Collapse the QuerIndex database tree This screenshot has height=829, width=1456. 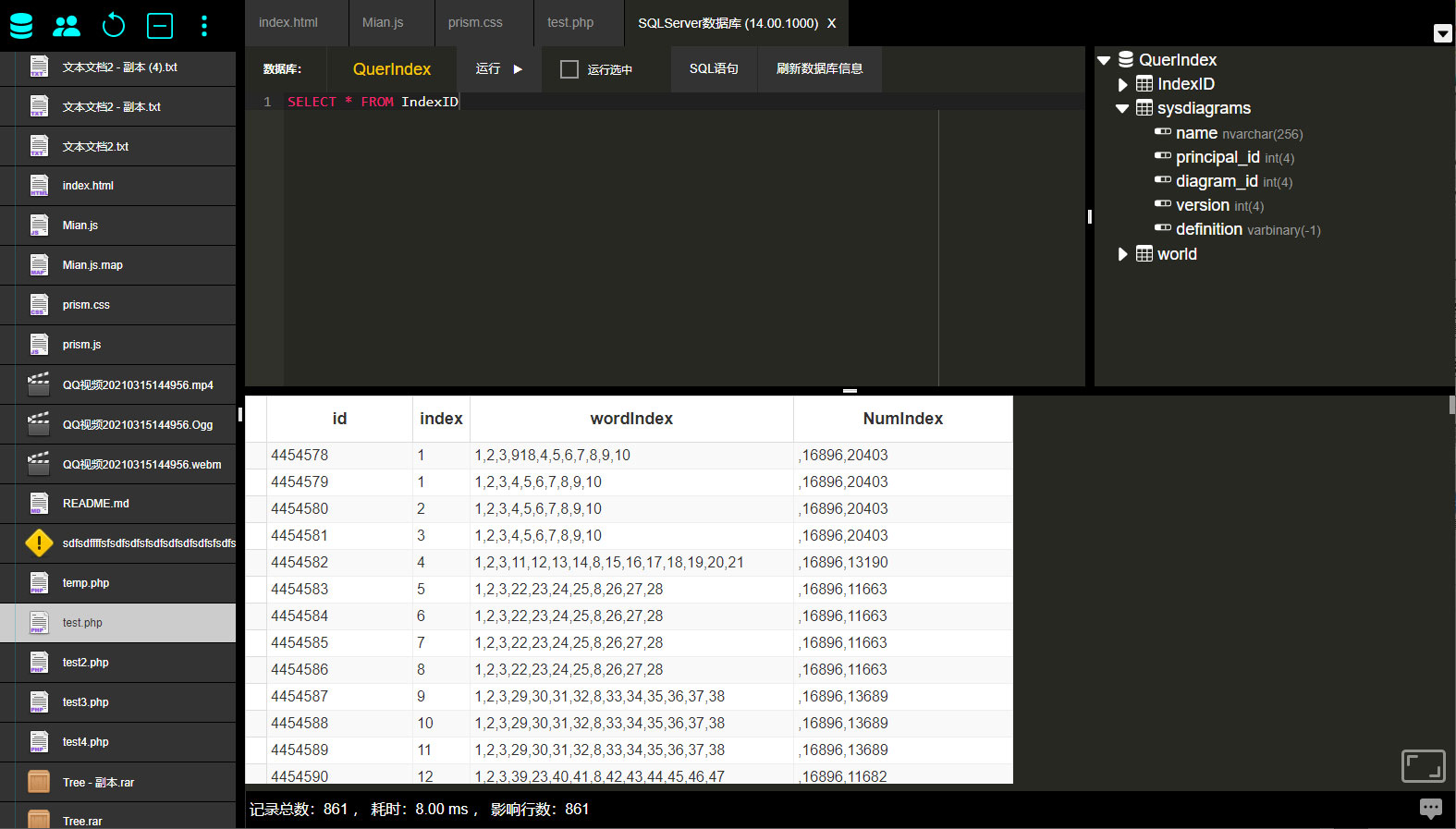(x=1104, y=60)
